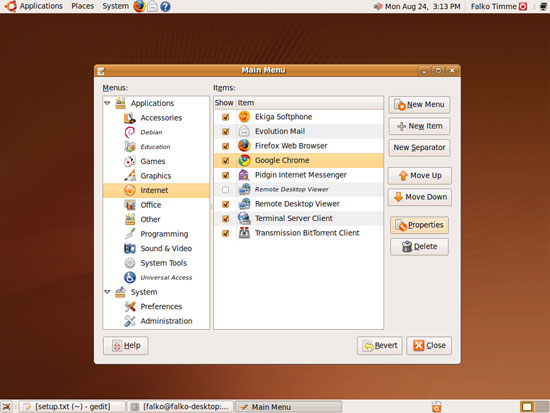This screenshot has width=550, height=413.
Task: Click the Office category icon
Action: point(129,205)
